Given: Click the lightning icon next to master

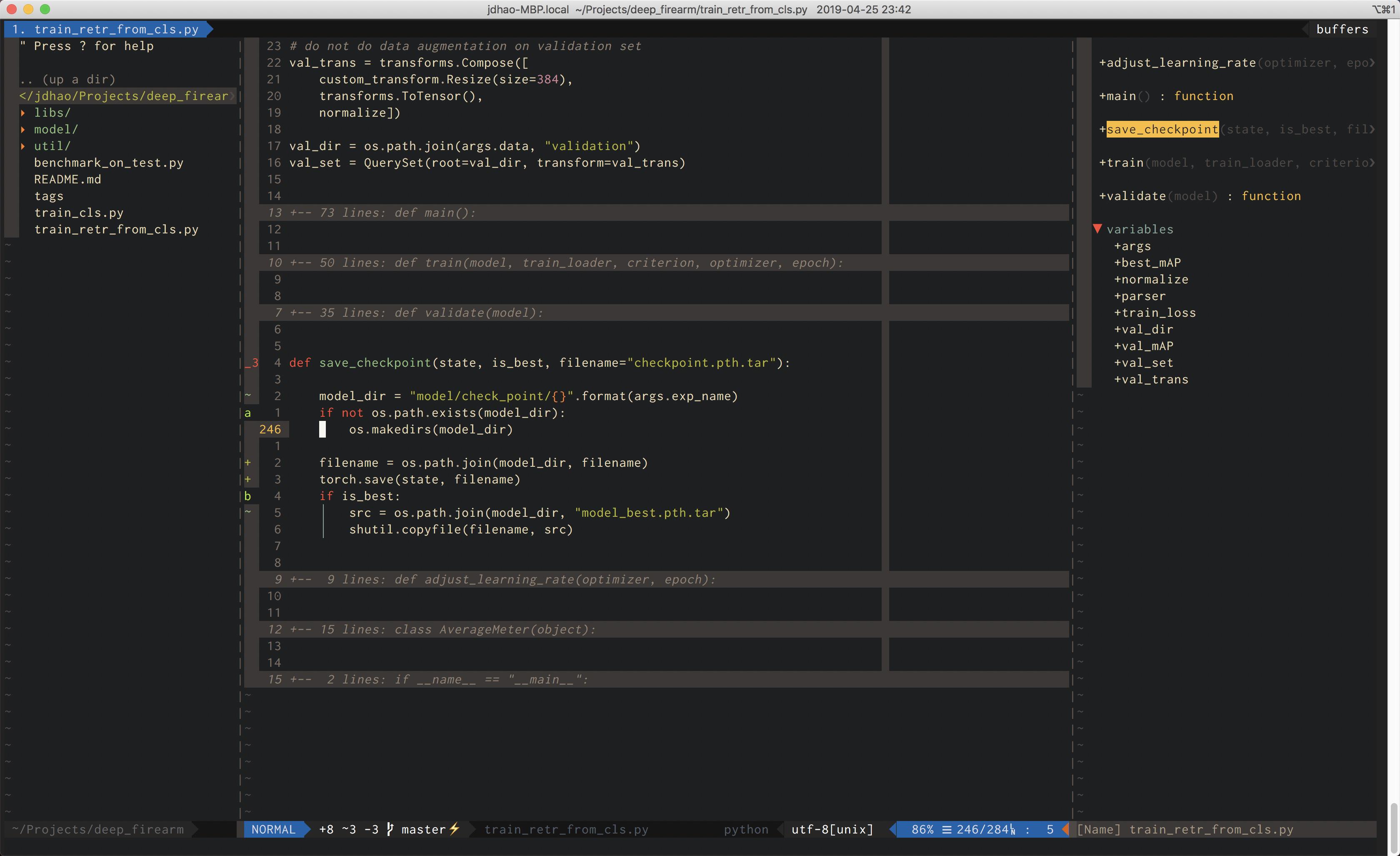Looking at the screenshot, I should [455, 829].
